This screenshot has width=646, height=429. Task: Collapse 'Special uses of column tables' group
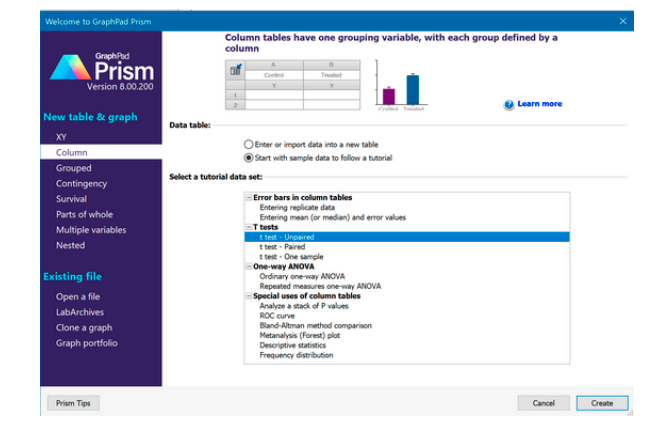tap(248, 296)
